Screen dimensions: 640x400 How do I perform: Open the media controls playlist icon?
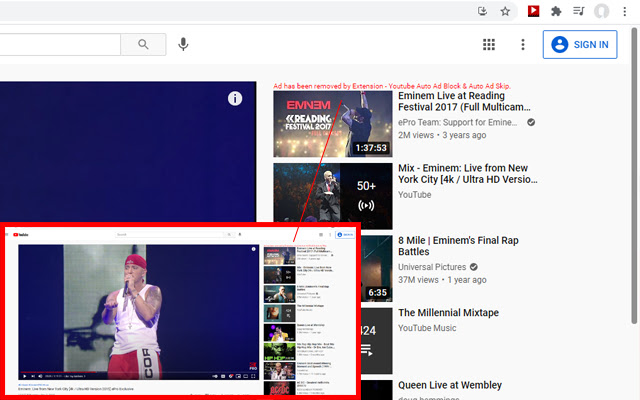pyautogui.click(x=578, y=12)
